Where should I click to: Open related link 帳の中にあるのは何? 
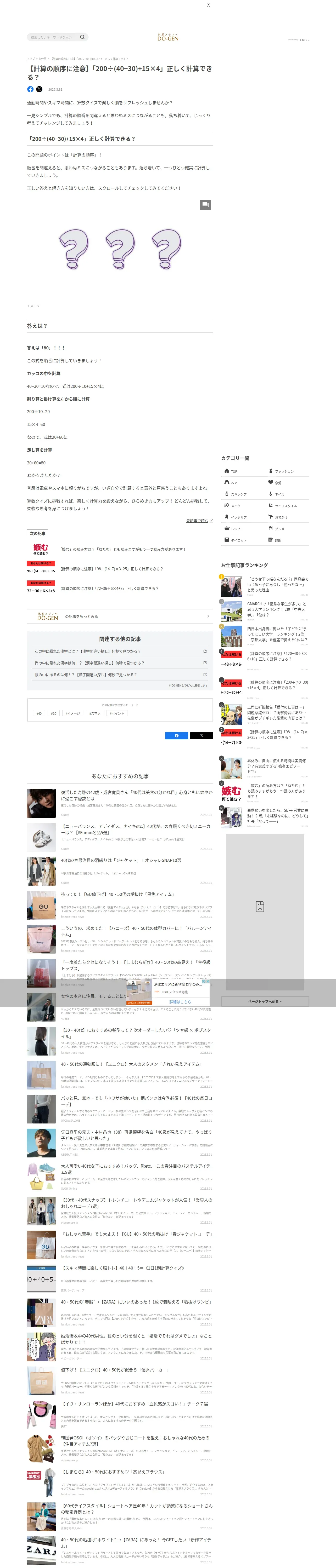tap(120, 675)
